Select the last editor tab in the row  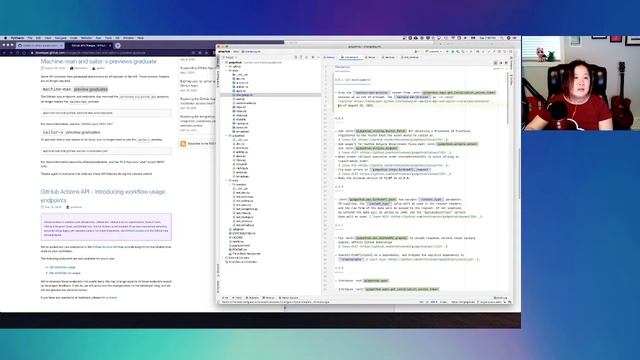click(409, 58)
